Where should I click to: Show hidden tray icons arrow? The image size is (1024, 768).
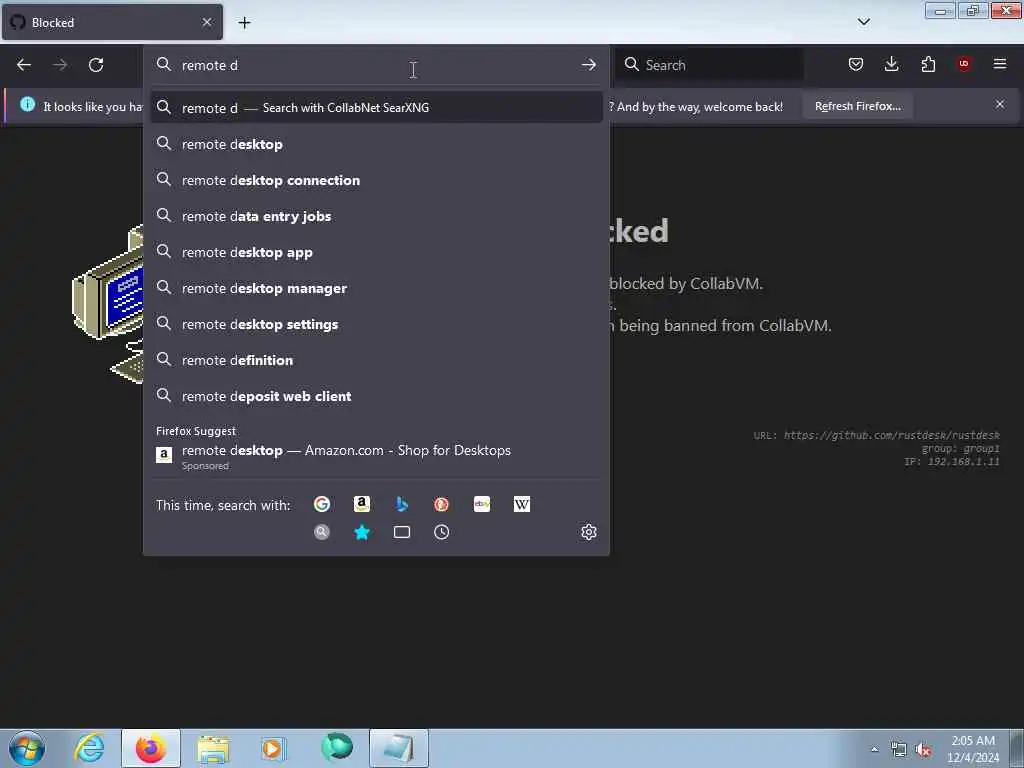click(874, 749)
